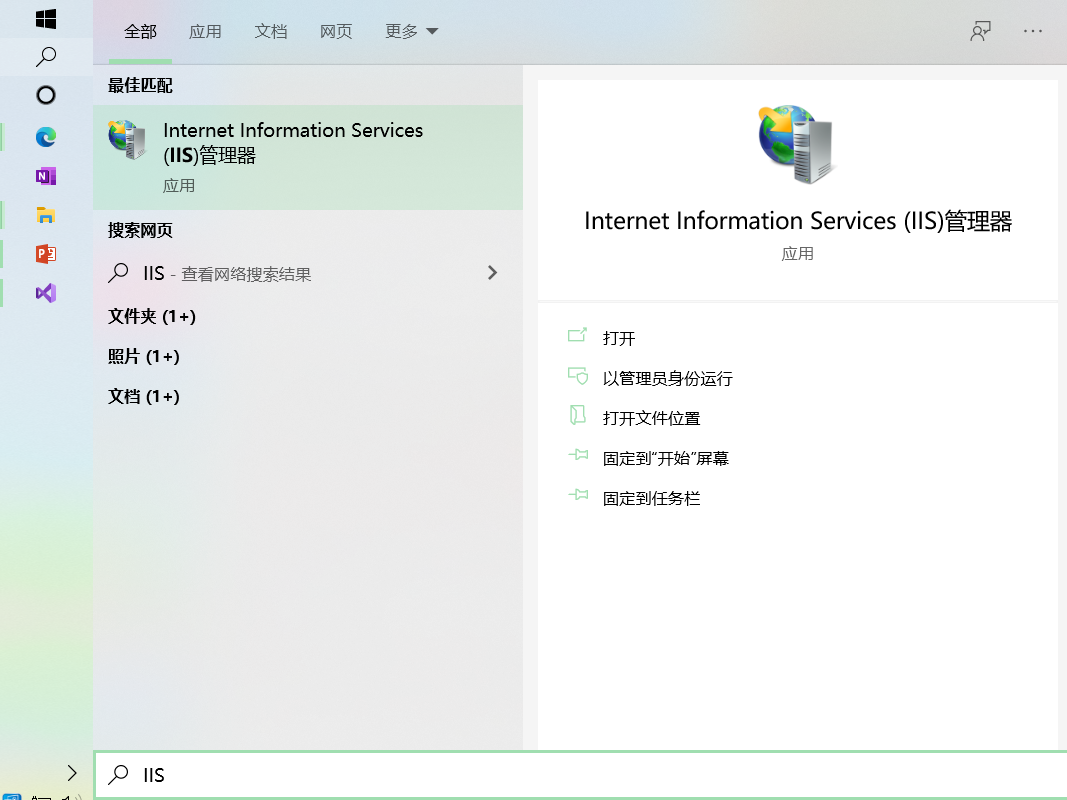
Task: Switch to the 应用 tab
Action: [206, 31]
